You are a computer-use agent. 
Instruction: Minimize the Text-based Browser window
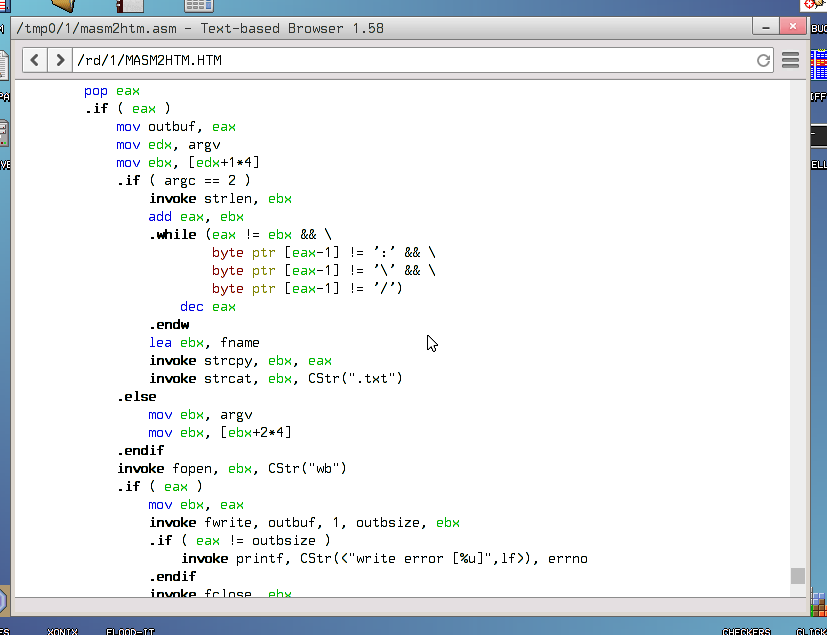tap(765, 28)
